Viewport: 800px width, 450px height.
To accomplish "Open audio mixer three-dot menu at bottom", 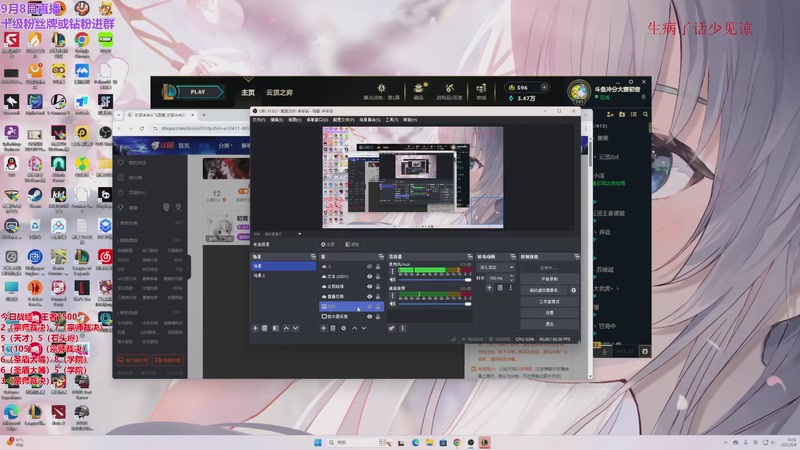I will click(403, 328).
